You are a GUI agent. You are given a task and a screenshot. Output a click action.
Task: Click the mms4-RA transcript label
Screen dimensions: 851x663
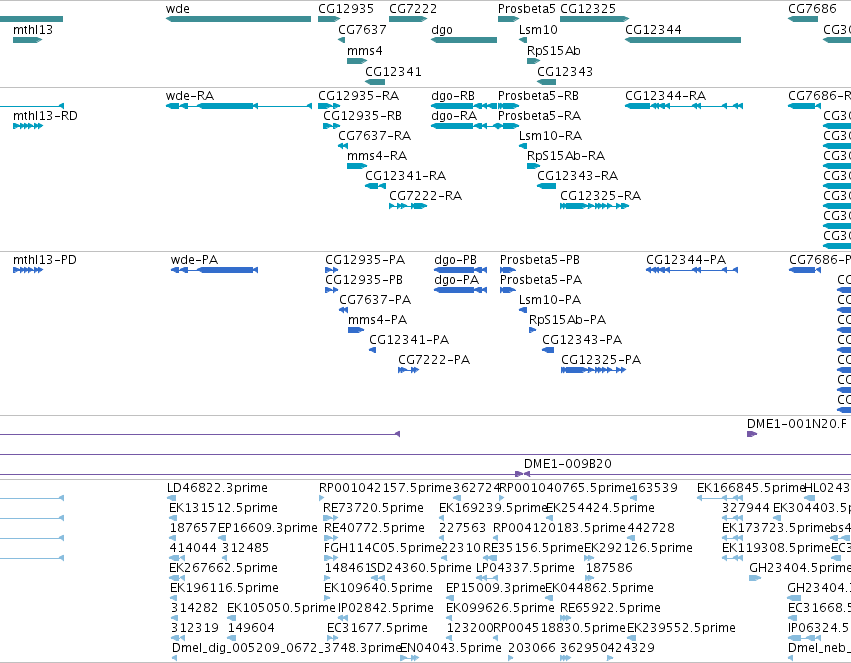(x=377, y=156)
